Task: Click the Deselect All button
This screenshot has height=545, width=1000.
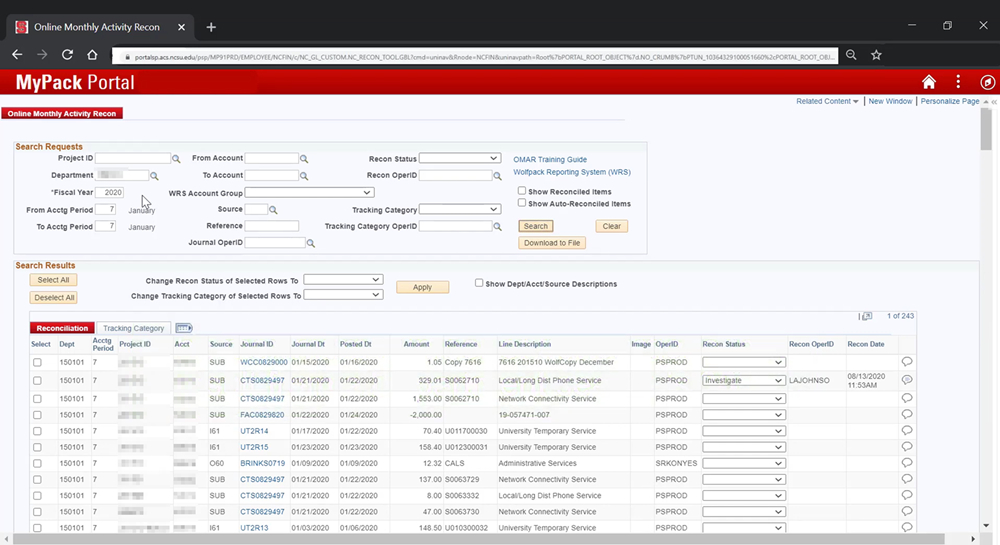Action: 54,298
